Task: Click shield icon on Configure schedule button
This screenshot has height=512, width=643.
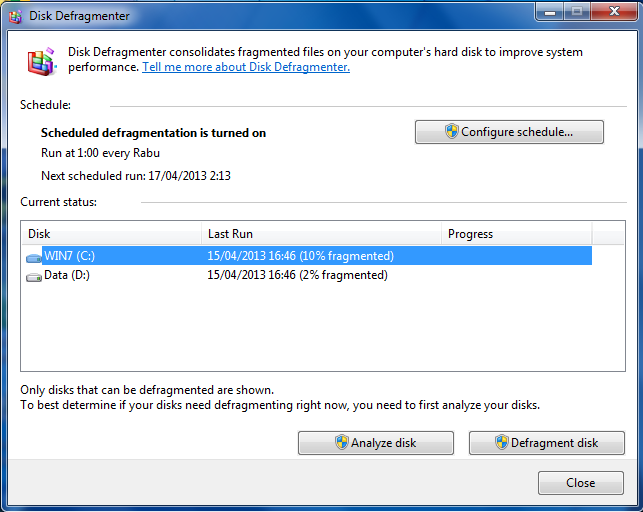Action: click(451, 132)
